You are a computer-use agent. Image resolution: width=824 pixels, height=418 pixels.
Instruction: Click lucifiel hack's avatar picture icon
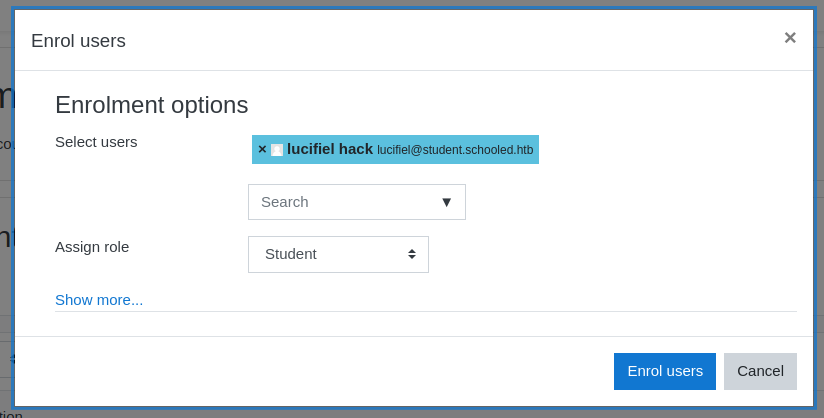(277, 150)
